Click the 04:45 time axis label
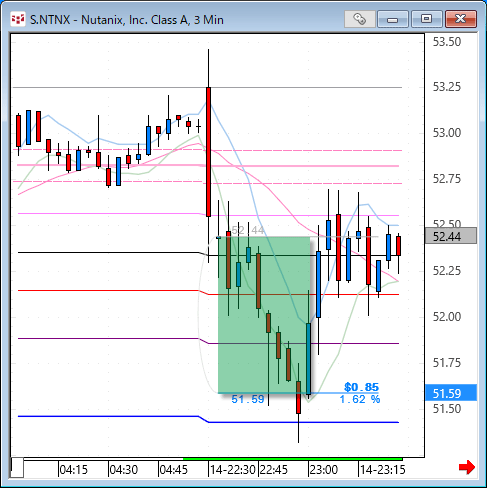This screenshot has height=488, width=487. pyautogui.click(x=174, y=470)
